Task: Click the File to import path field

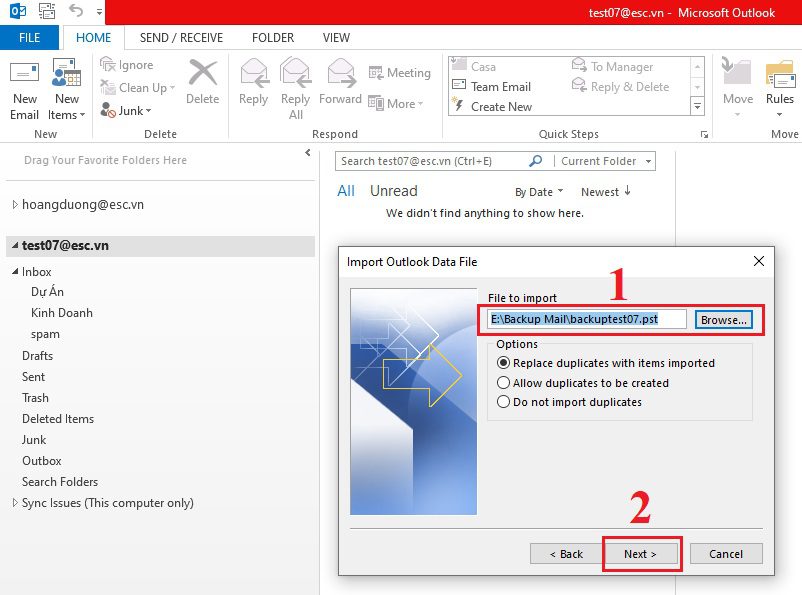Action: click(x=586, y=319)
